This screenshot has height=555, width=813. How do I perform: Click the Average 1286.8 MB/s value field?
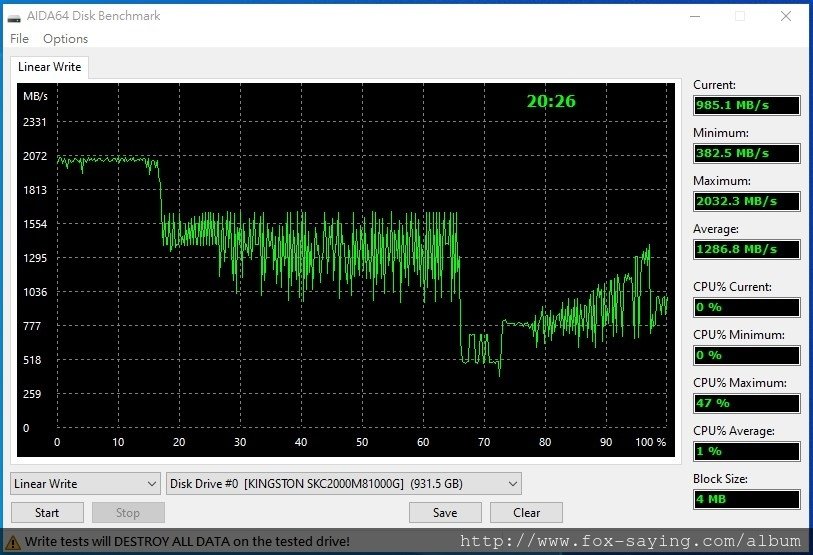click(x=747, y=249)
